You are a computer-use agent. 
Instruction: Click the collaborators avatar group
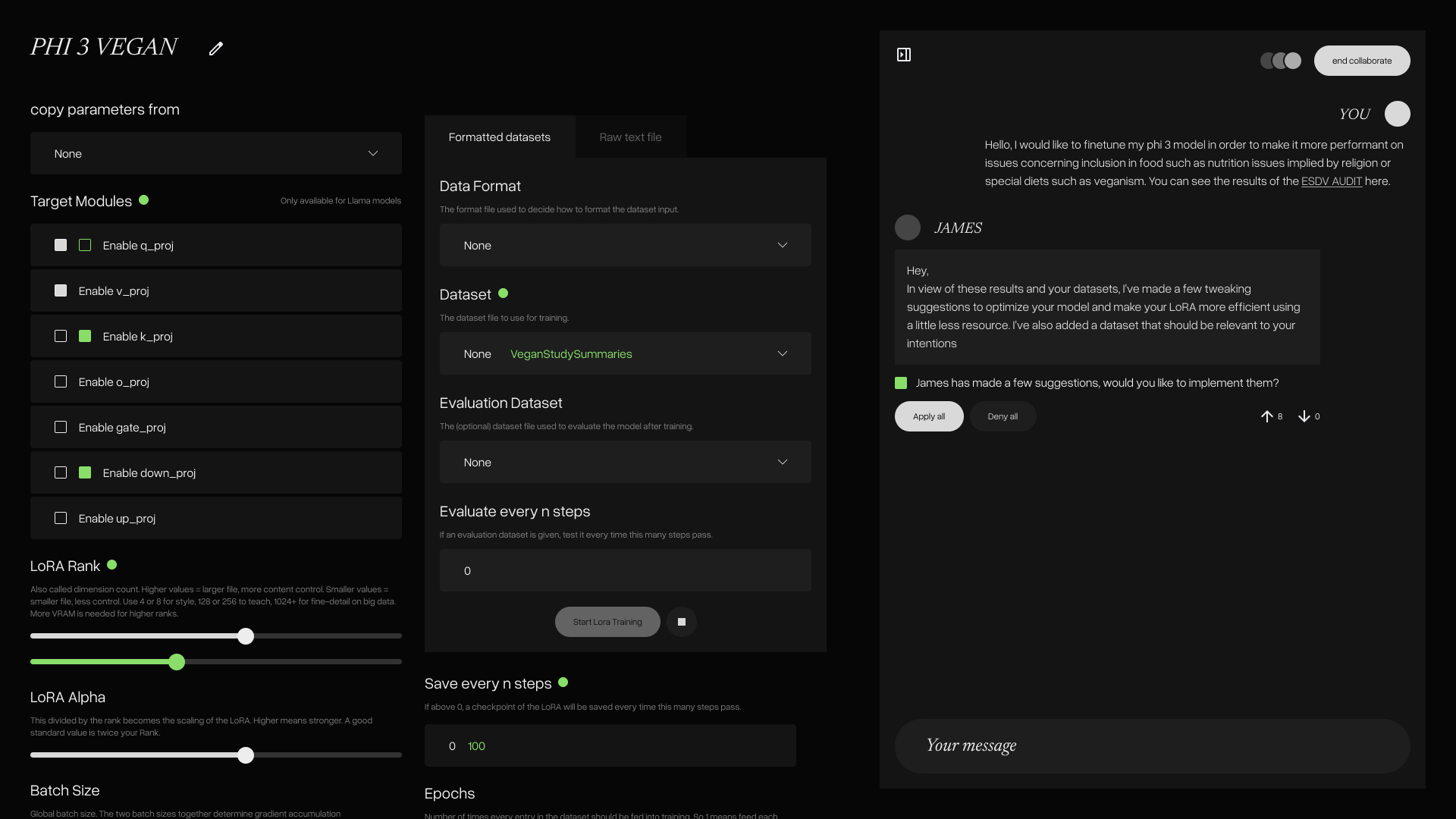point(1281,61)
